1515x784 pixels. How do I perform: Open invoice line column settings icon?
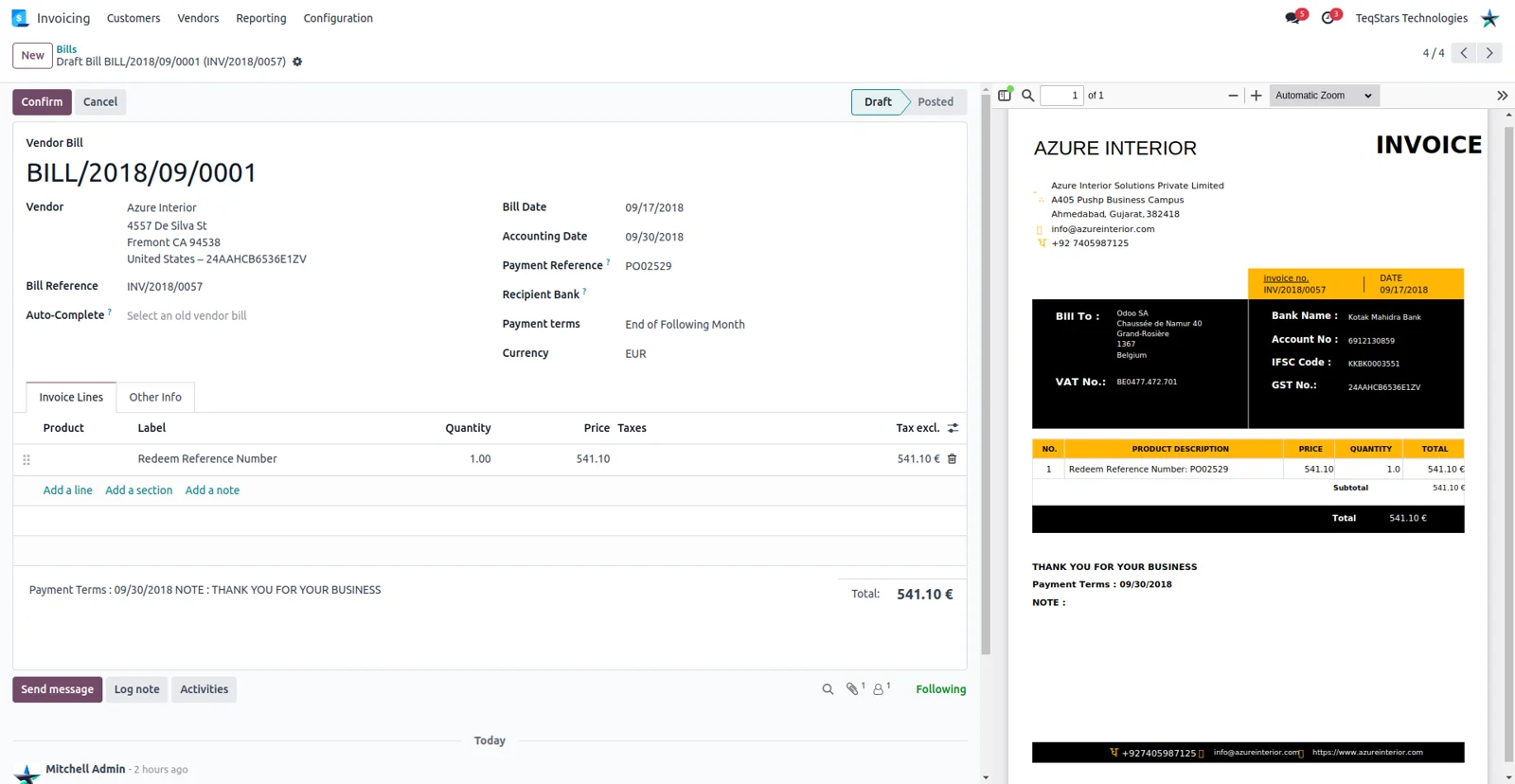[x=954, y=428]
